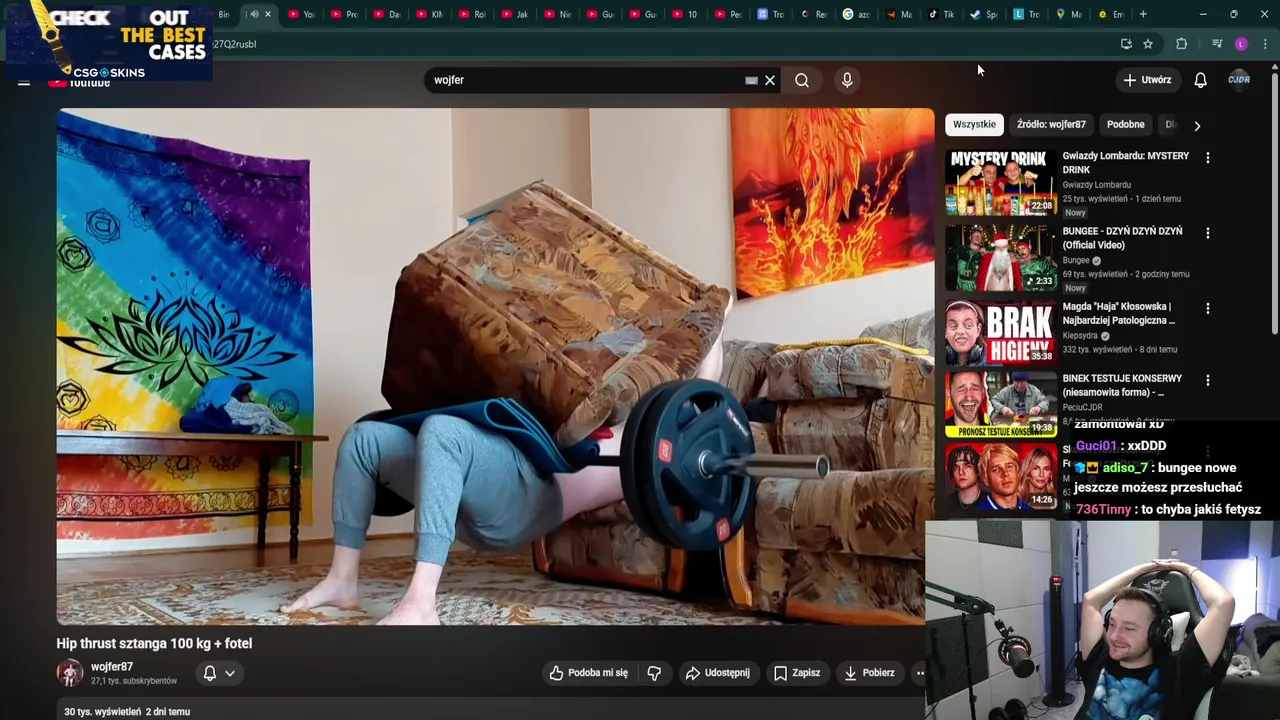The height and width of the screenshot is (720, 1280).
Task: Click the YouTube search magnifier button
Action: click(x=802, y=80)
